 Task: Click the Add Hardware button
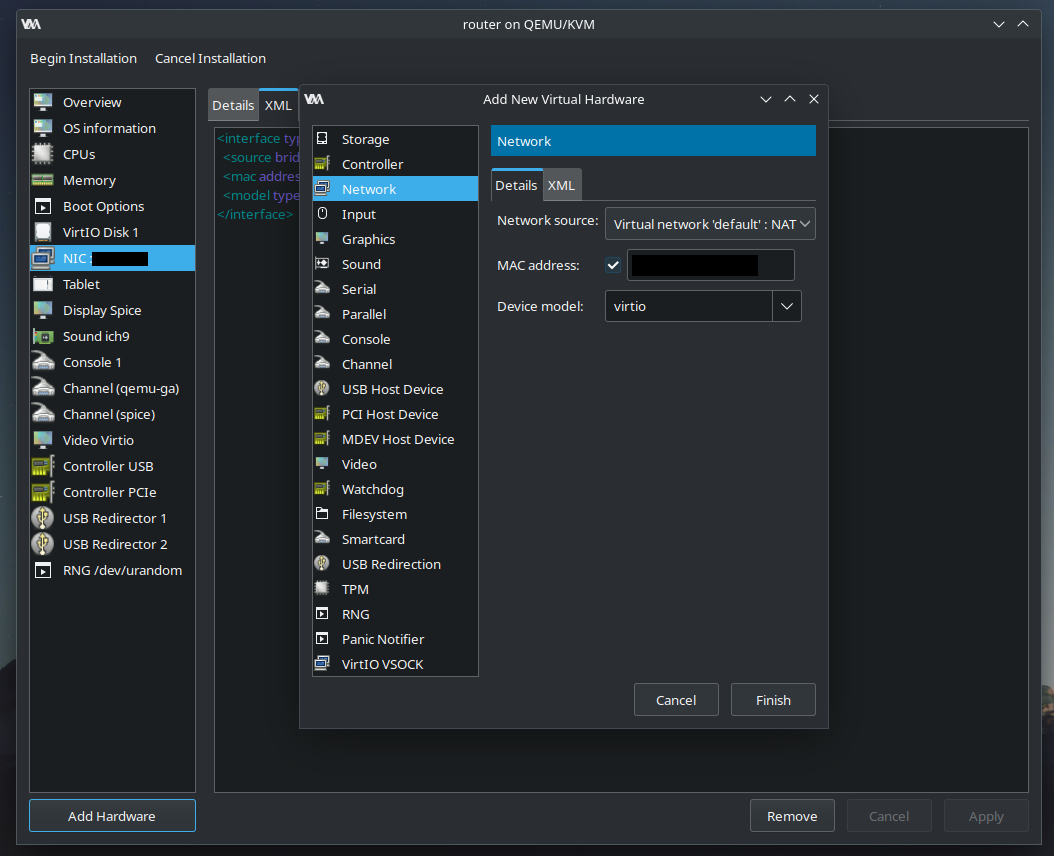pyautogui.click(x=112, y=816)
